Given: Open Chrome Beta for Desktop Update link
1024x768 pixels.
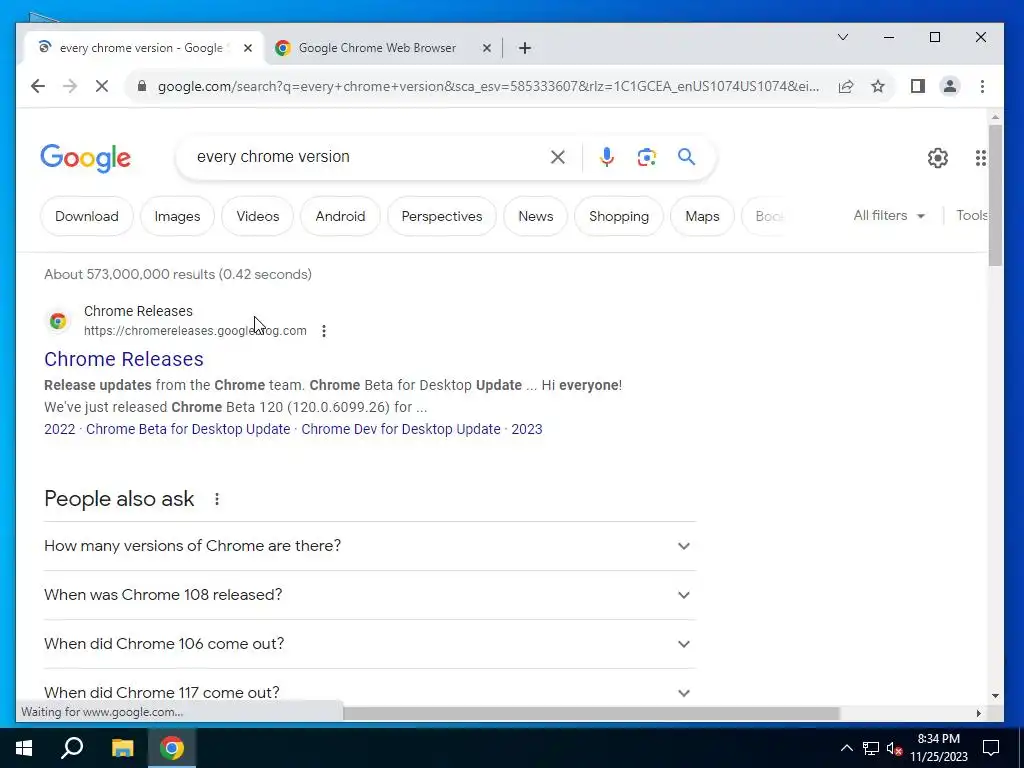Looking at the screenshot, I should pyautogui.click(x=188, y=429).
